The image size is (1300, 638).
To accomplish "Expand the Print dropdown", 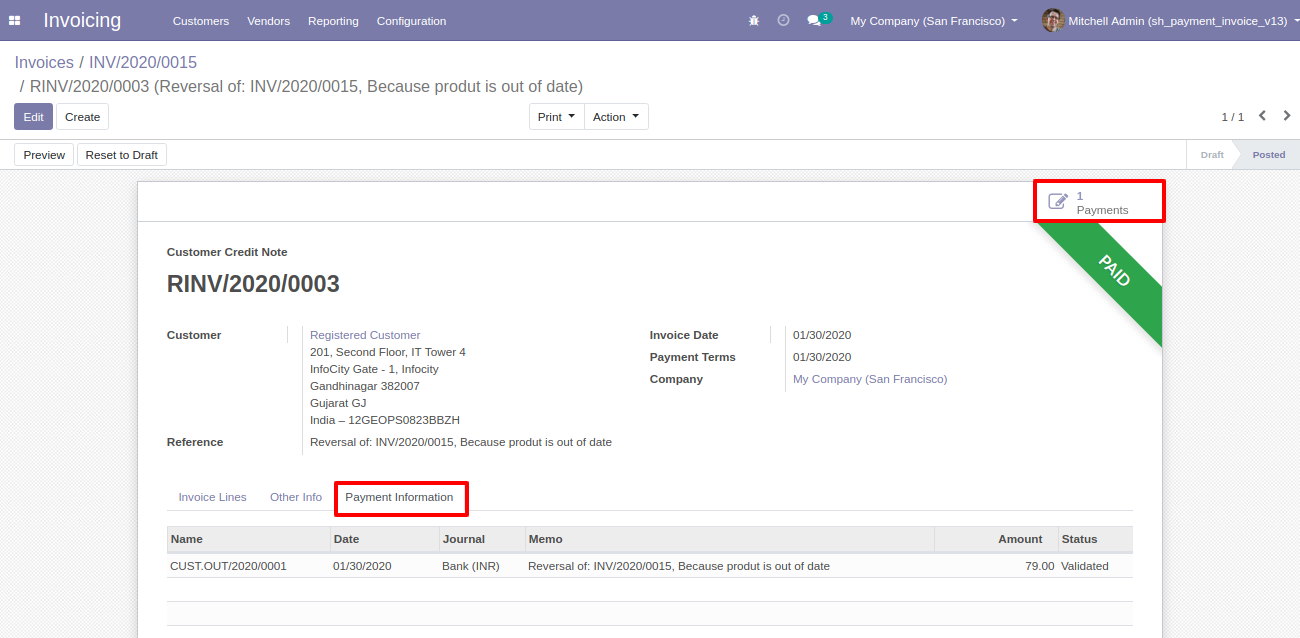I will pyautogui.click(x=557, y=117).
